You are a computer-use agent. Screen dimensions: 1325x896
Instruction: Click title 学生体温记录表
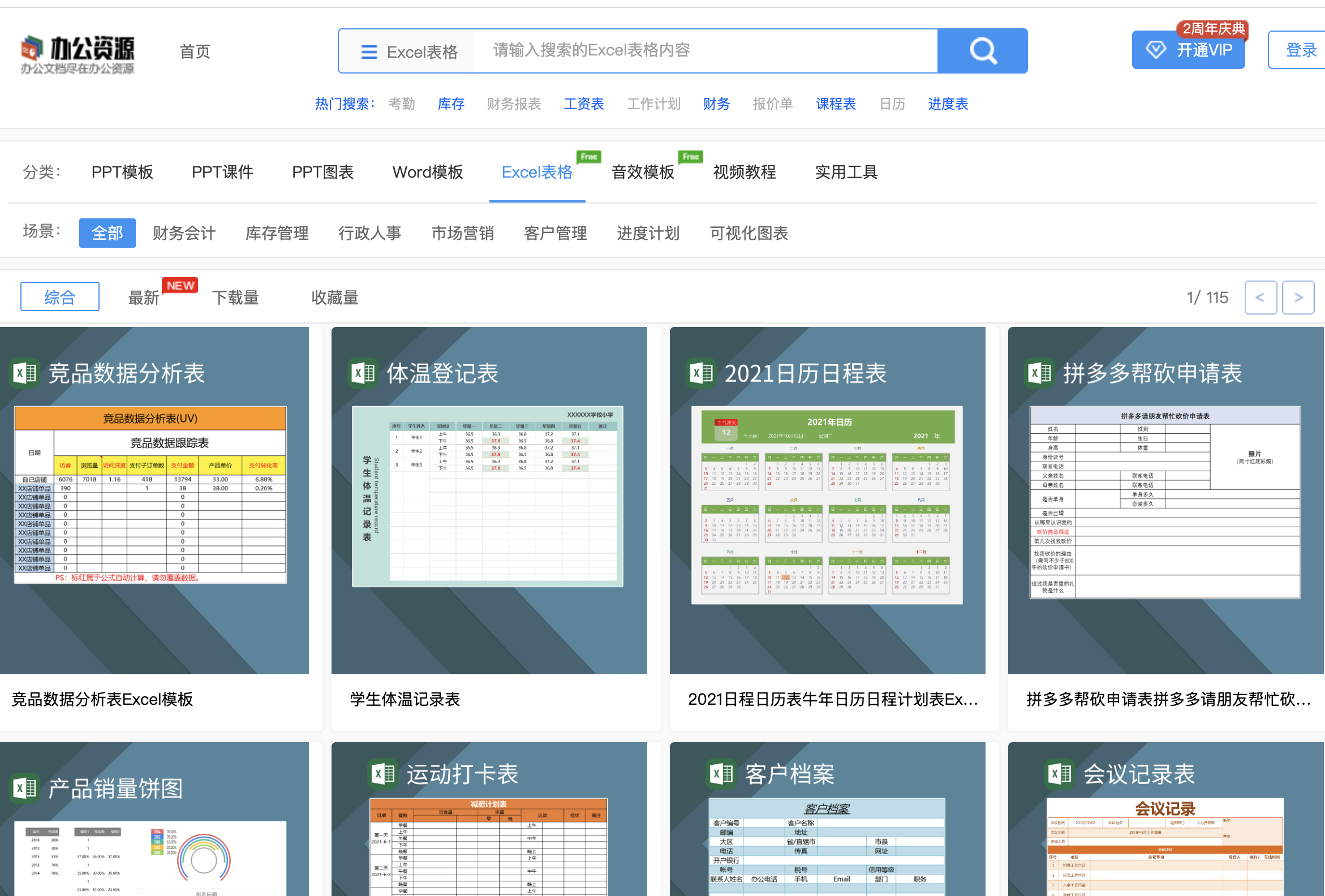click(406, 699)
